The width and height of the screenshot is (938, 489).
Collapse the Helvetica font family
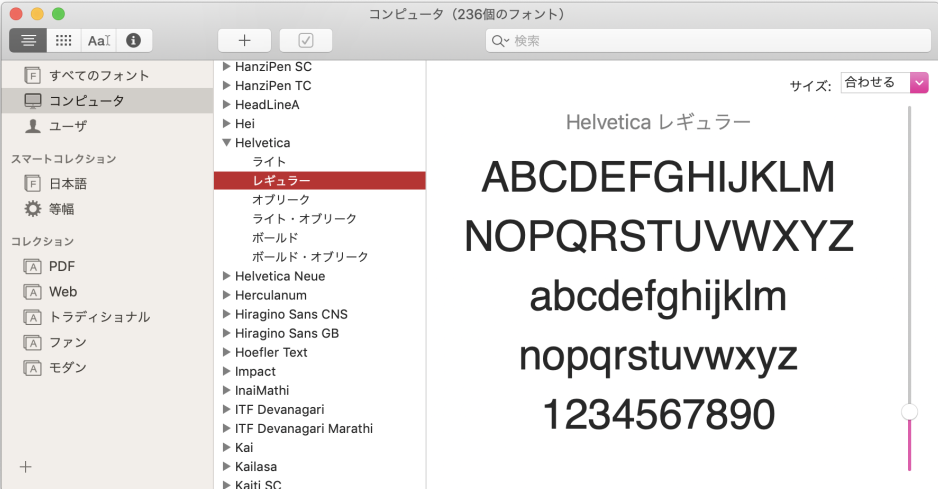[227, 143]
